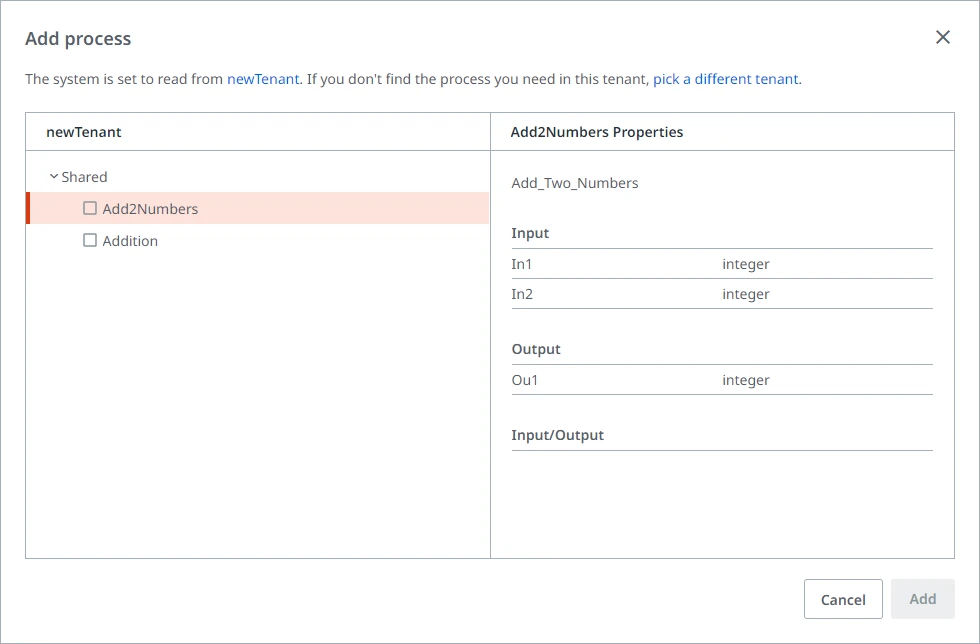This screenshot has height=644, width=980.
Task: Select the Addition process label
Action: (130, 241)
